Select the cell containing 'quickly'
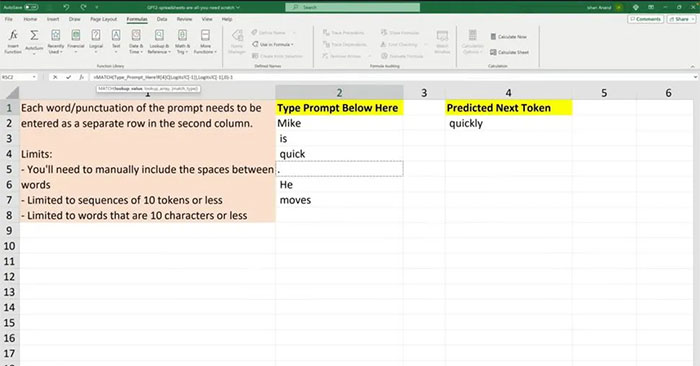Screen dimensions: 700x366 click(508, 123)
